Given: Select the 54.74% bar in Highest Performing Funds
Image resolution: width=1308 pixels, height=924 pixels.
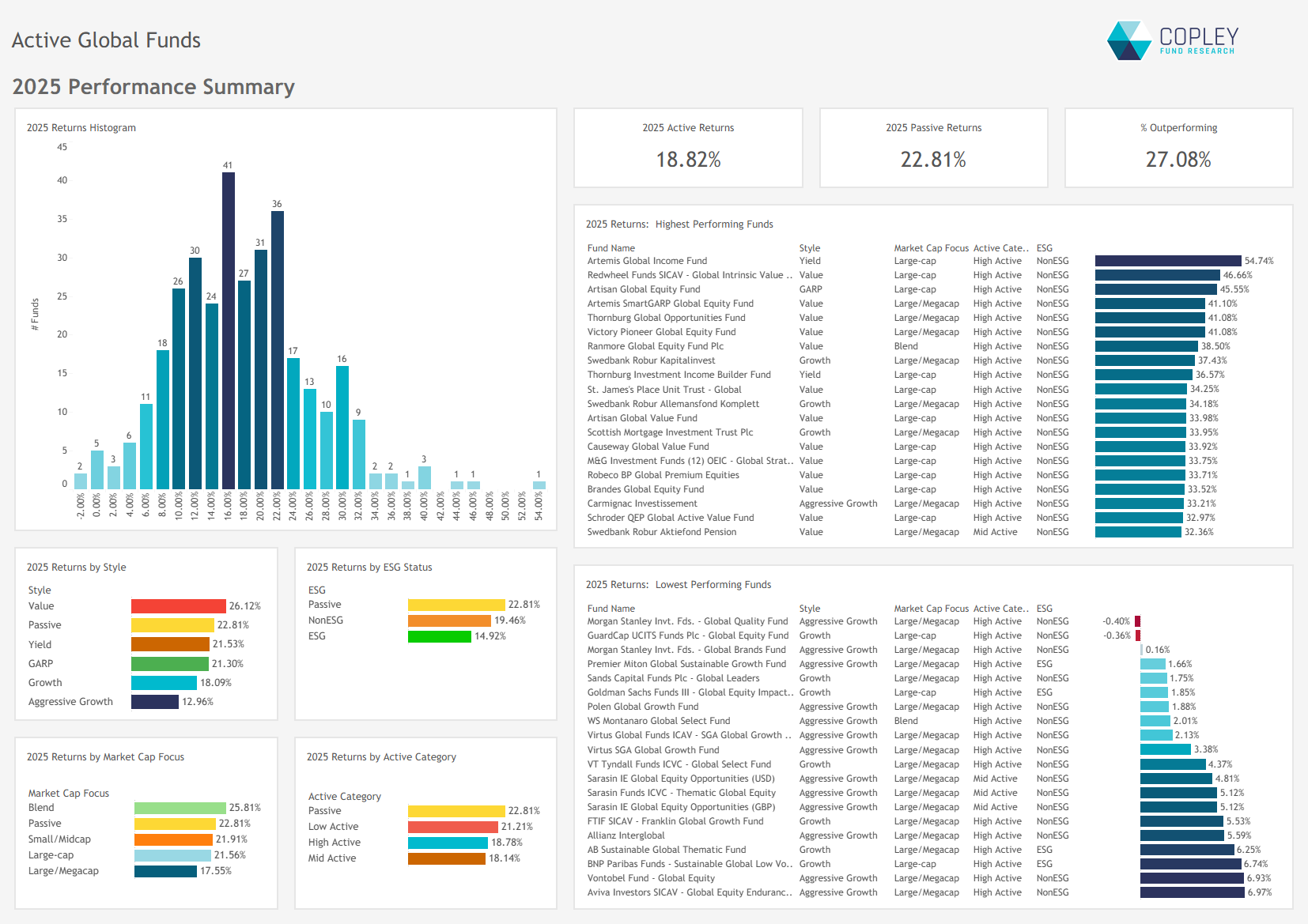Looking at the screenshot, I should 1167,261.
